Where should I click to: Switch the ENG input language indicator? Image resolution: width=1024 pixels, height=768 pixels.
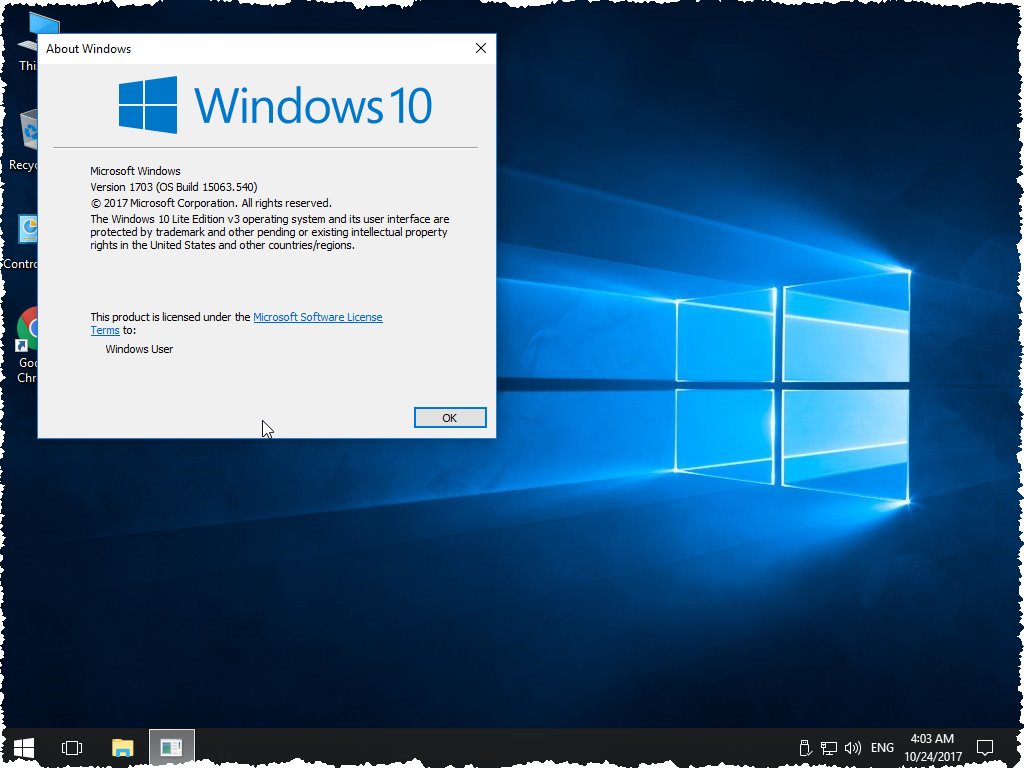click(882, 748)
